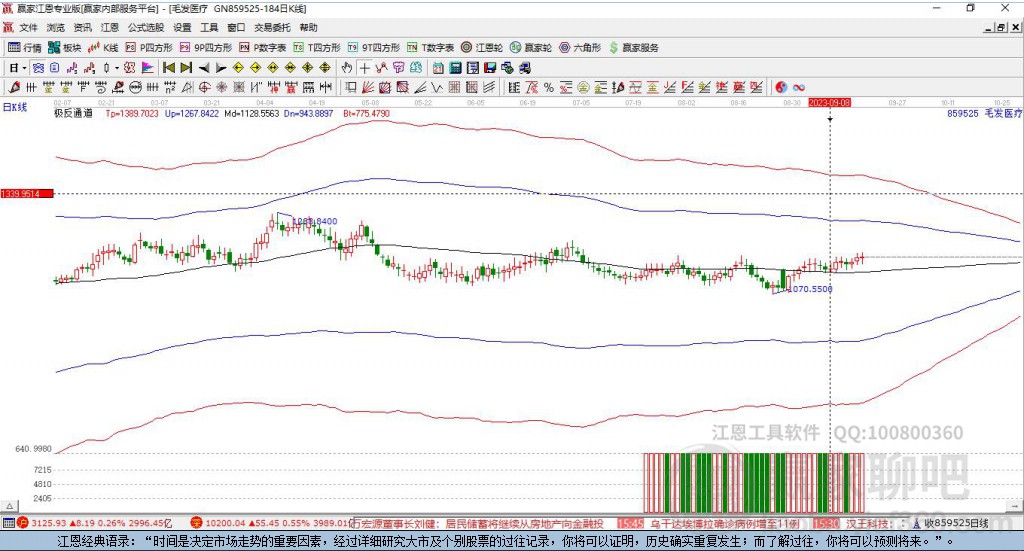This screenshot has width=1024, height=551.
Task: Click the 1070.5500 low price label
Action: tap(810, 289)
